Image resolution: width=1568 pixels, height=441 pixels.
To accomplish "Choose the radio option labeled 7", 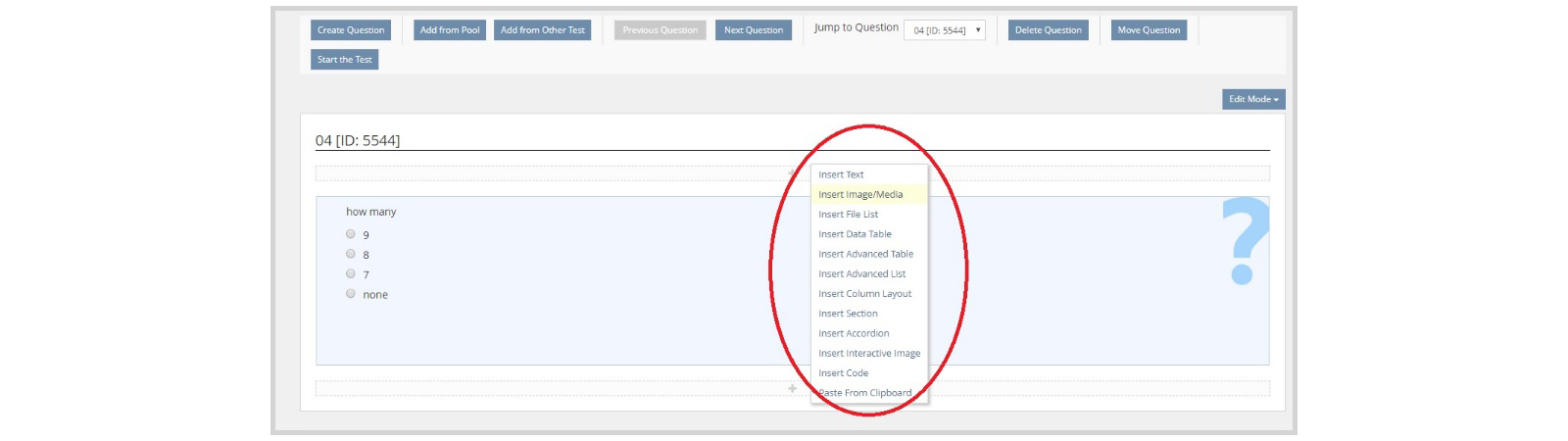I will [x=350, y=273].
